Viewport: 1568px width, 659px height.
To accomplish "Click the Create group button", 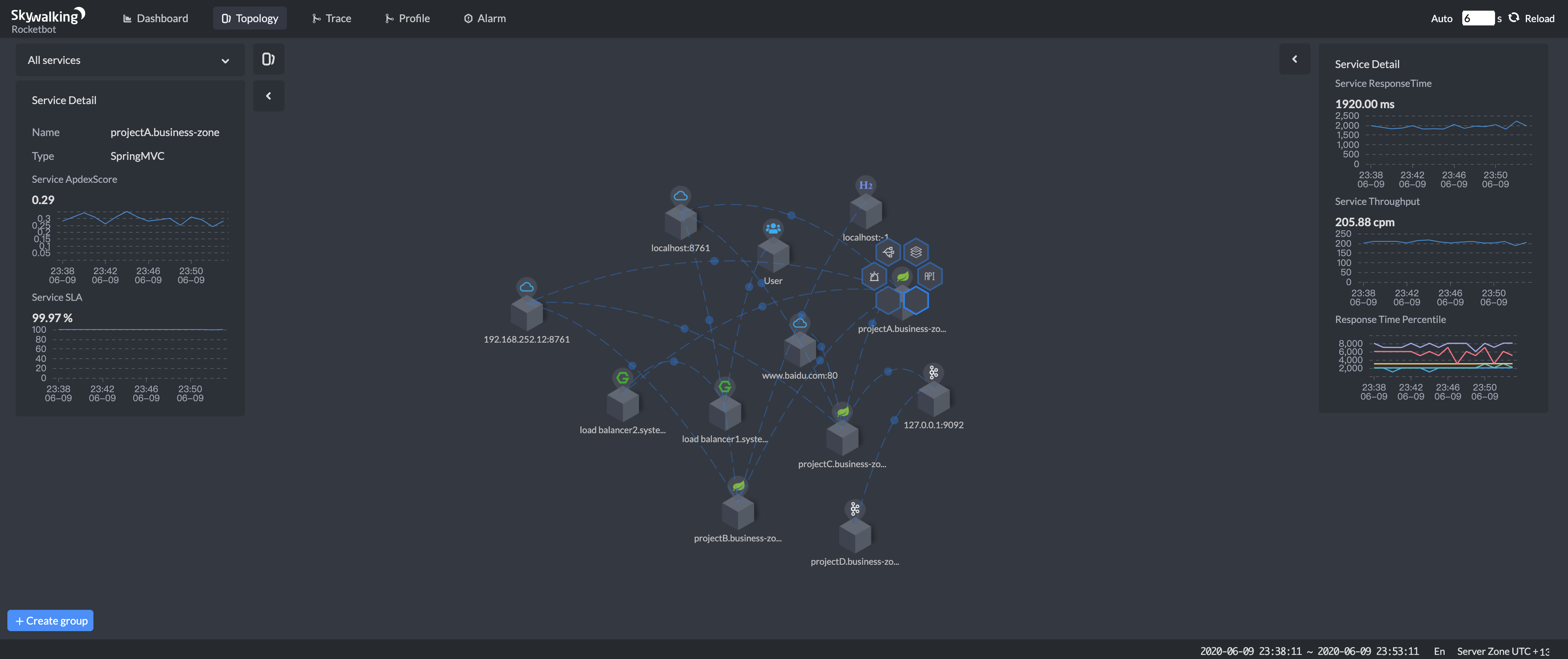I will coord(50,620).
